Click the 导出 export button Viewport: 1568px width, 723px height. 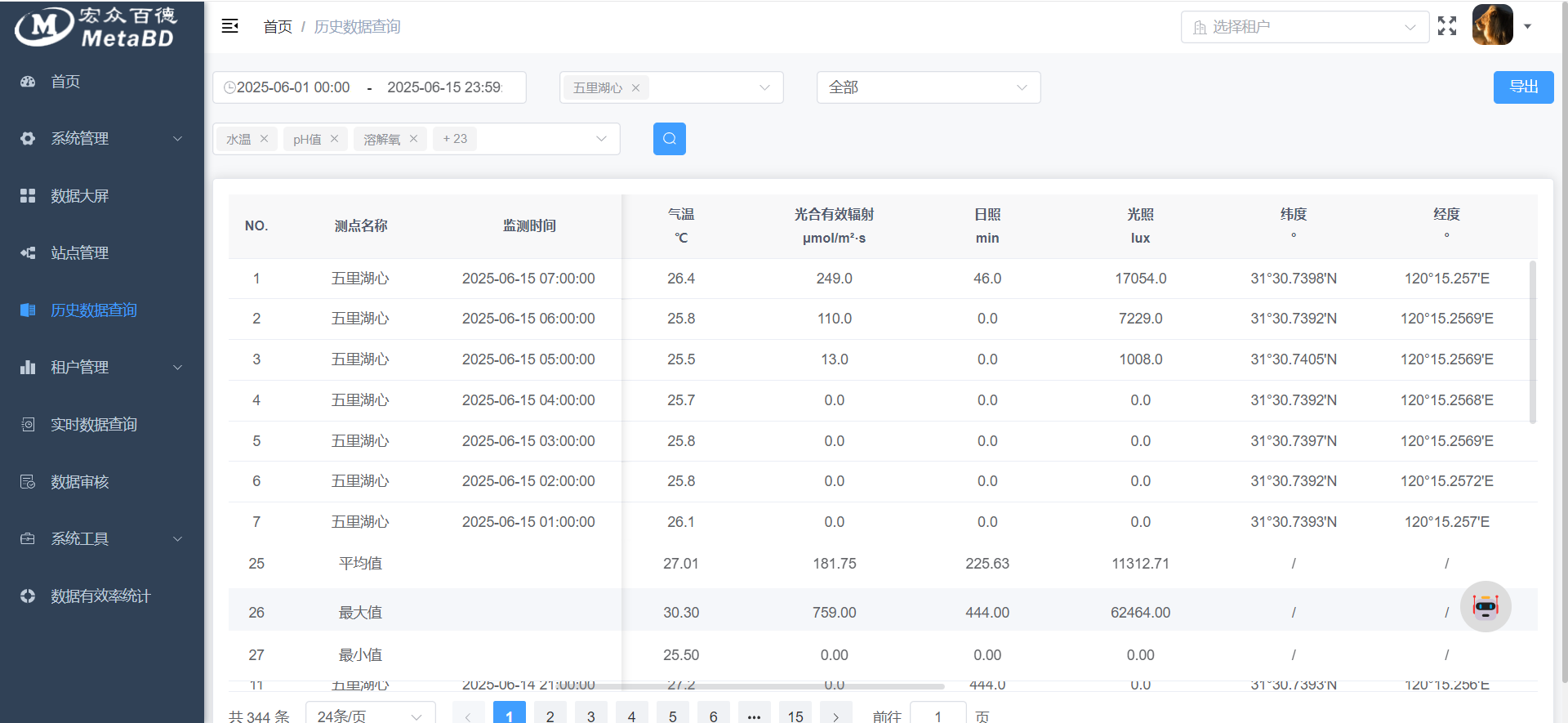(1524, 87)
